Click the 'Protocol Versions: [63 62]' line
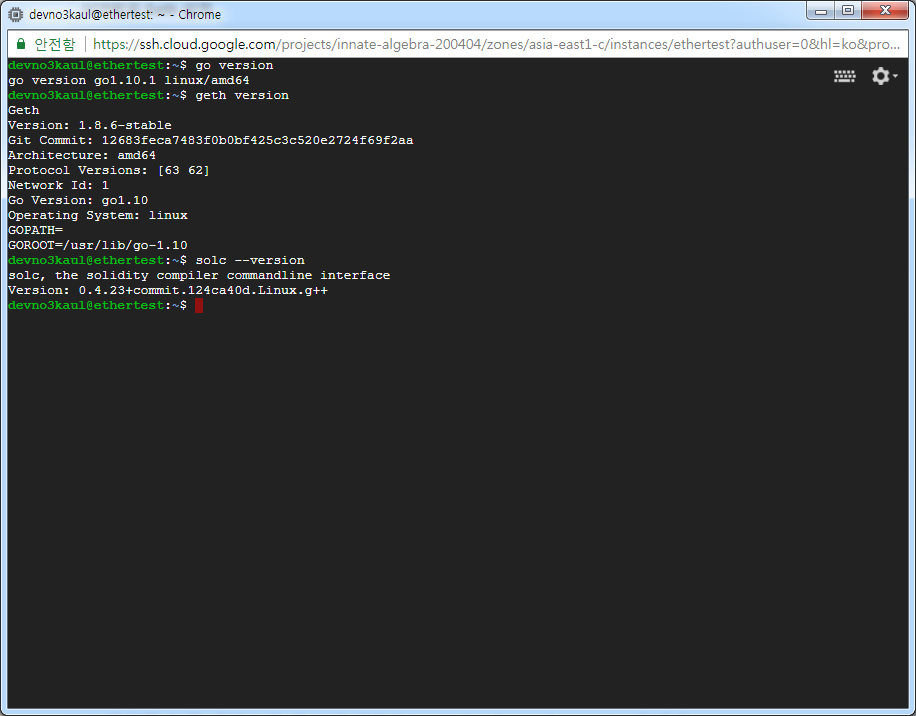 (109, 171)
